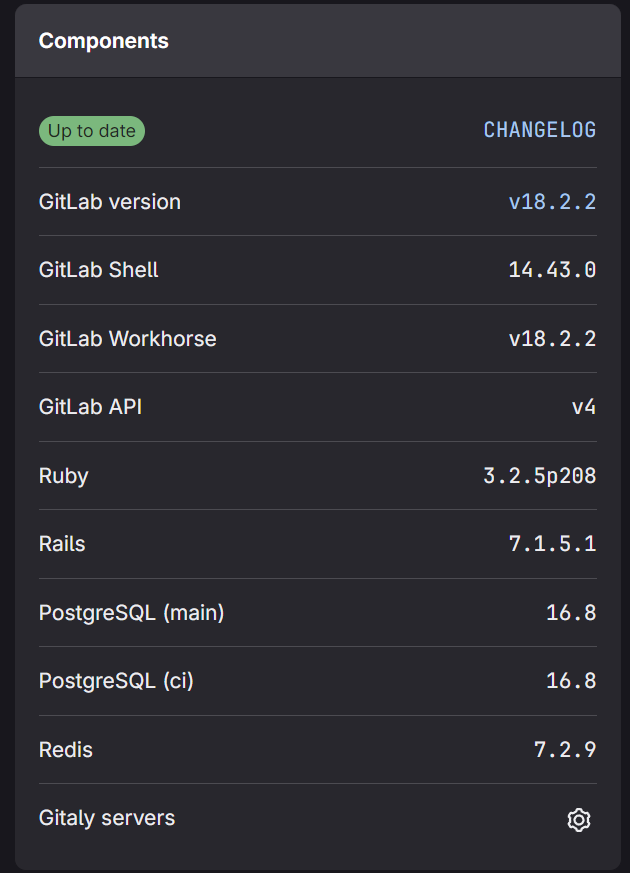Image resolution: width=630 pixels, height=873 pixels.
Task: Click the Gitaly servers label
Action: 107,818
